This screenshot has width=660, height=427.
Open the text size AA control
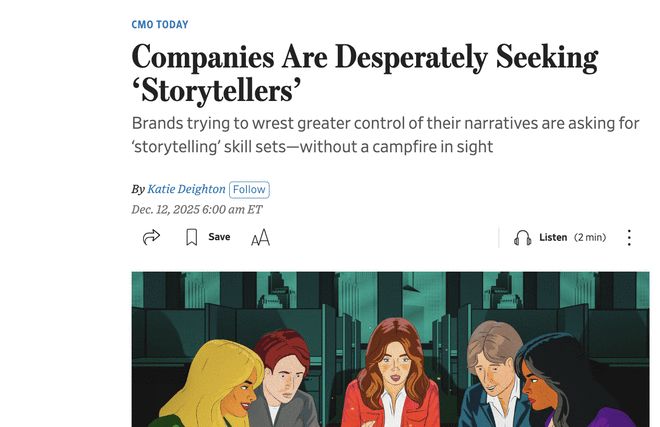(260, 238)
